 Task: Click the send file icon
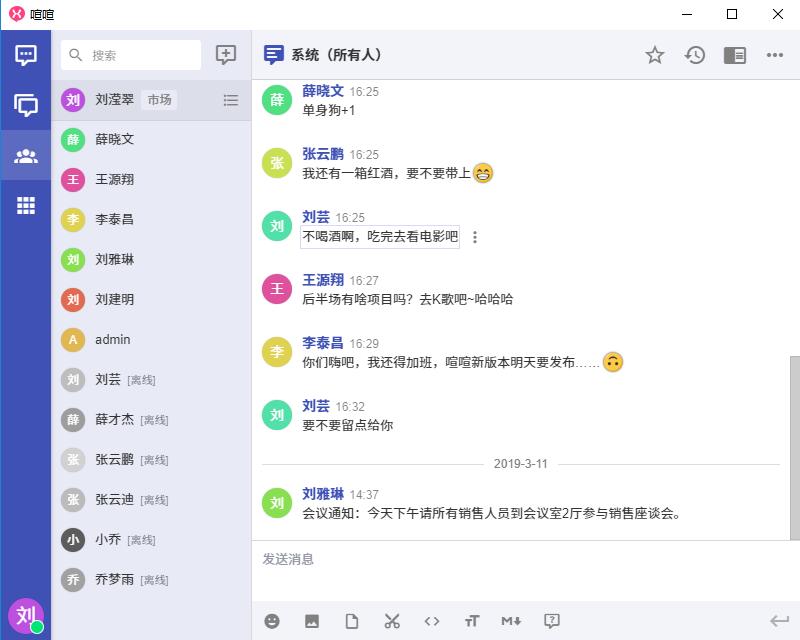[352, 621]
